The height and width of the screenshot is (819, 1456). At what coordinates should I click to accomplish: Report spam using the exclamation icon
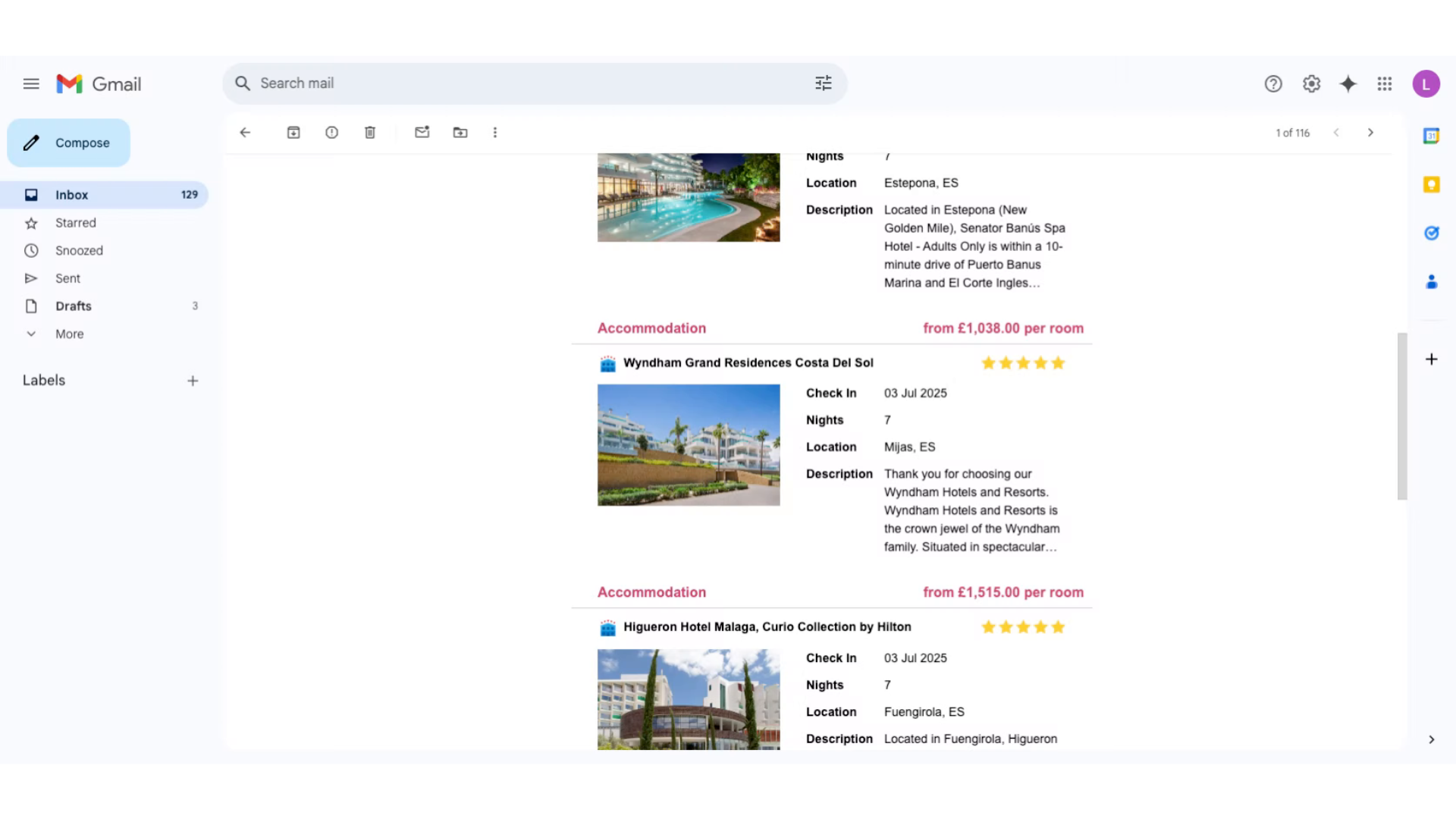[x=331, y=133]
